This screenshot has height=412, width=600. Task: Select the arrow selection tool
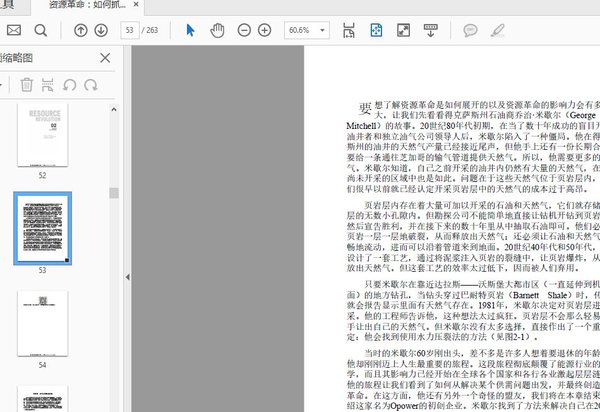pyautogui.click(x=191, y=30)
